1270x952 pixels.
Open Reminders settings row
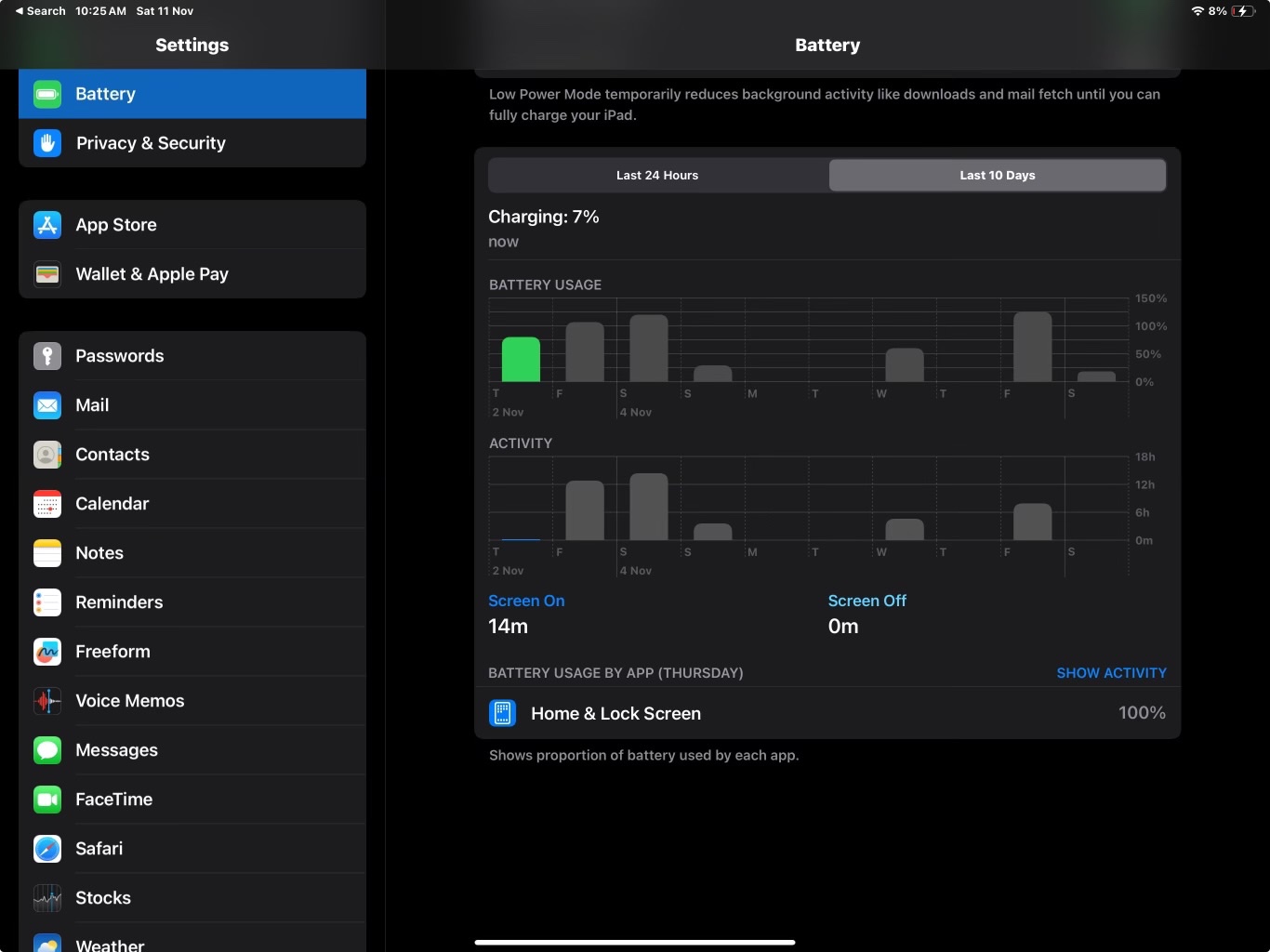tap(192, 602)
